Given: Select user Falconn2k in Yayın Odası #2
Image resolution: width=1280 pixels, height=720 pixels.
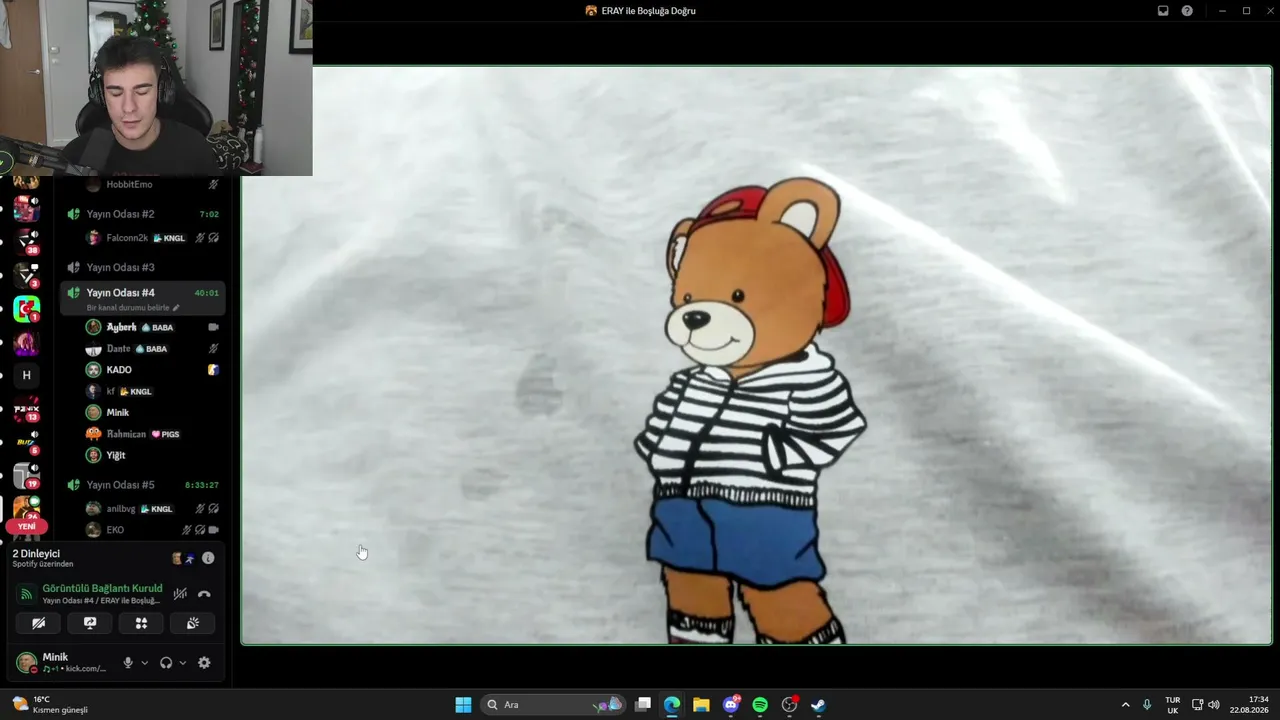Looking at the screenshot, I should [x=153, y=238].
